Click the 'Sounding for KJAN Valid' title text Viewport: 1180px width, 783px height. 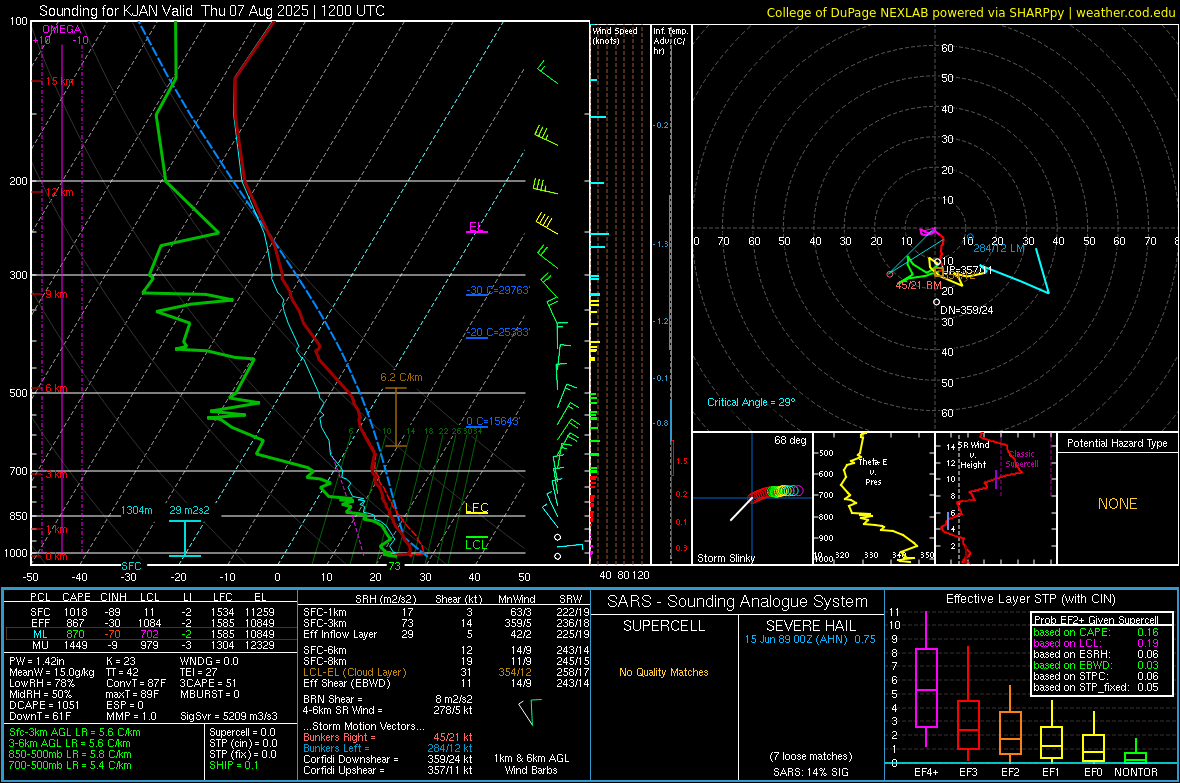[116, 11]
